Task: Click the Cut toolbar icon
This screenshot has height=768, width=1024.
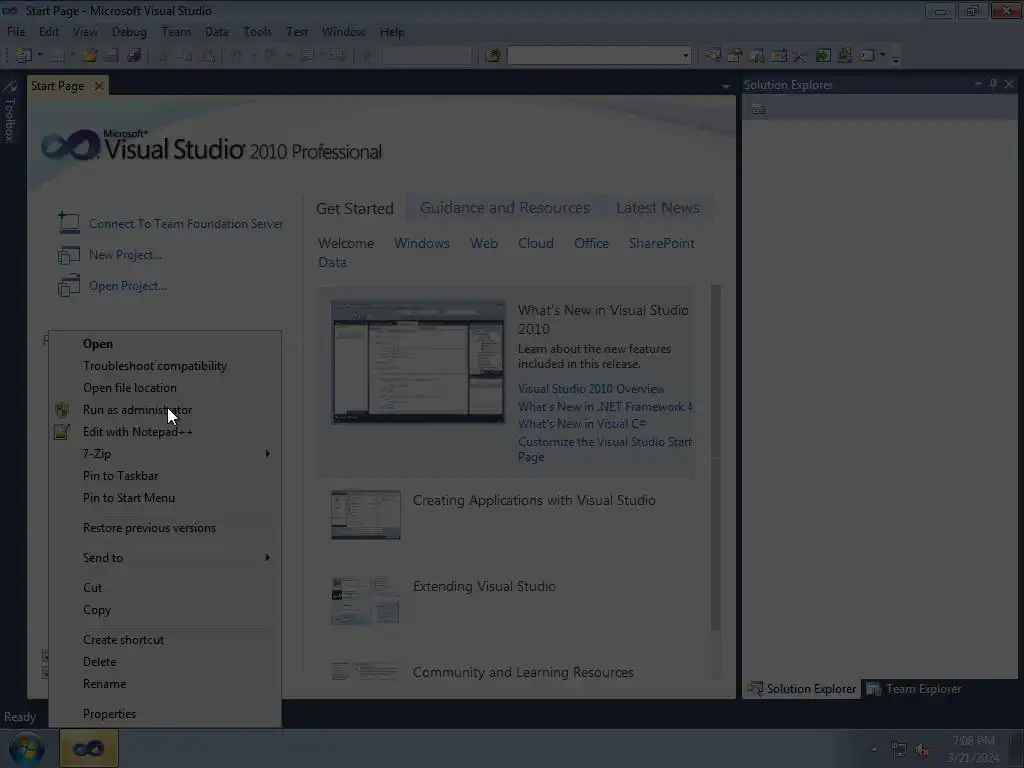Action: pyautogui.click(x=163, y=56)
